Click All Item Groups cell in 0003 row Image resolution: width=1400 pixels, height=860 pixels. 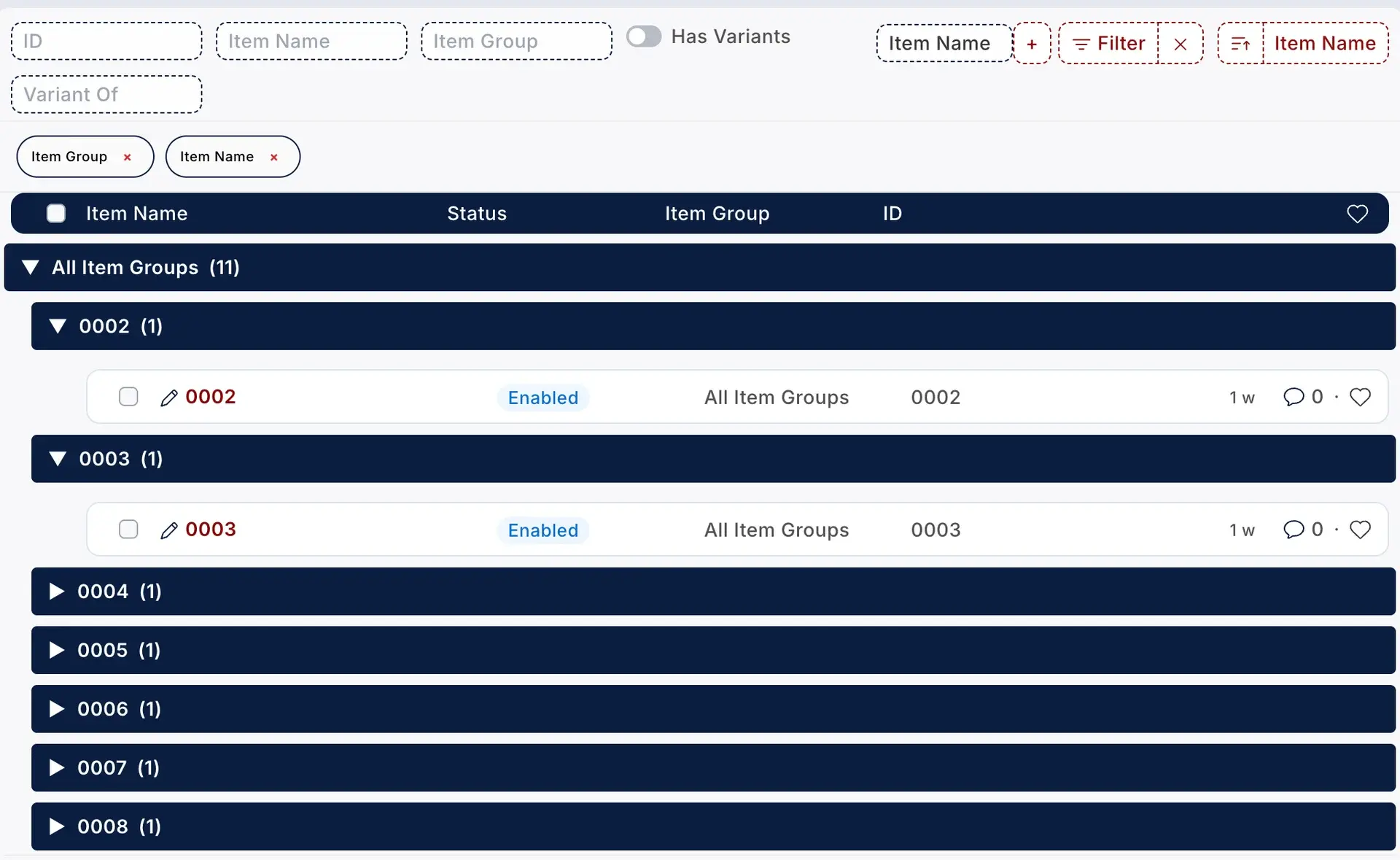(x=777, y=530)
